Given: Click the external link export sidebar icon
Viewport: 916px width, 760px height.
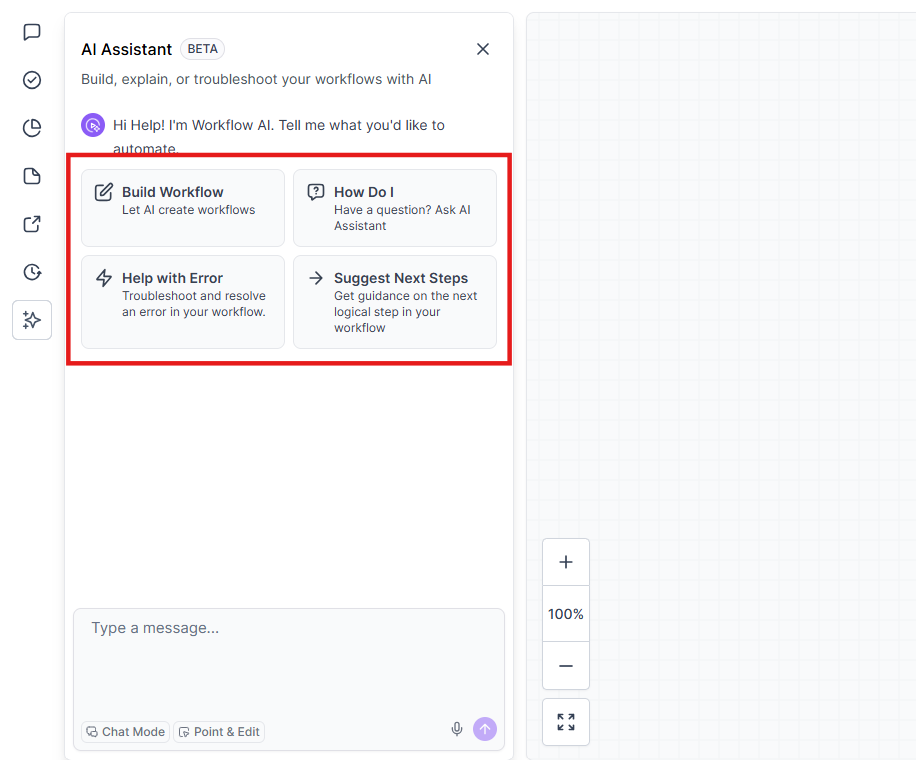Looking at the screenshot, I should 32,224.
